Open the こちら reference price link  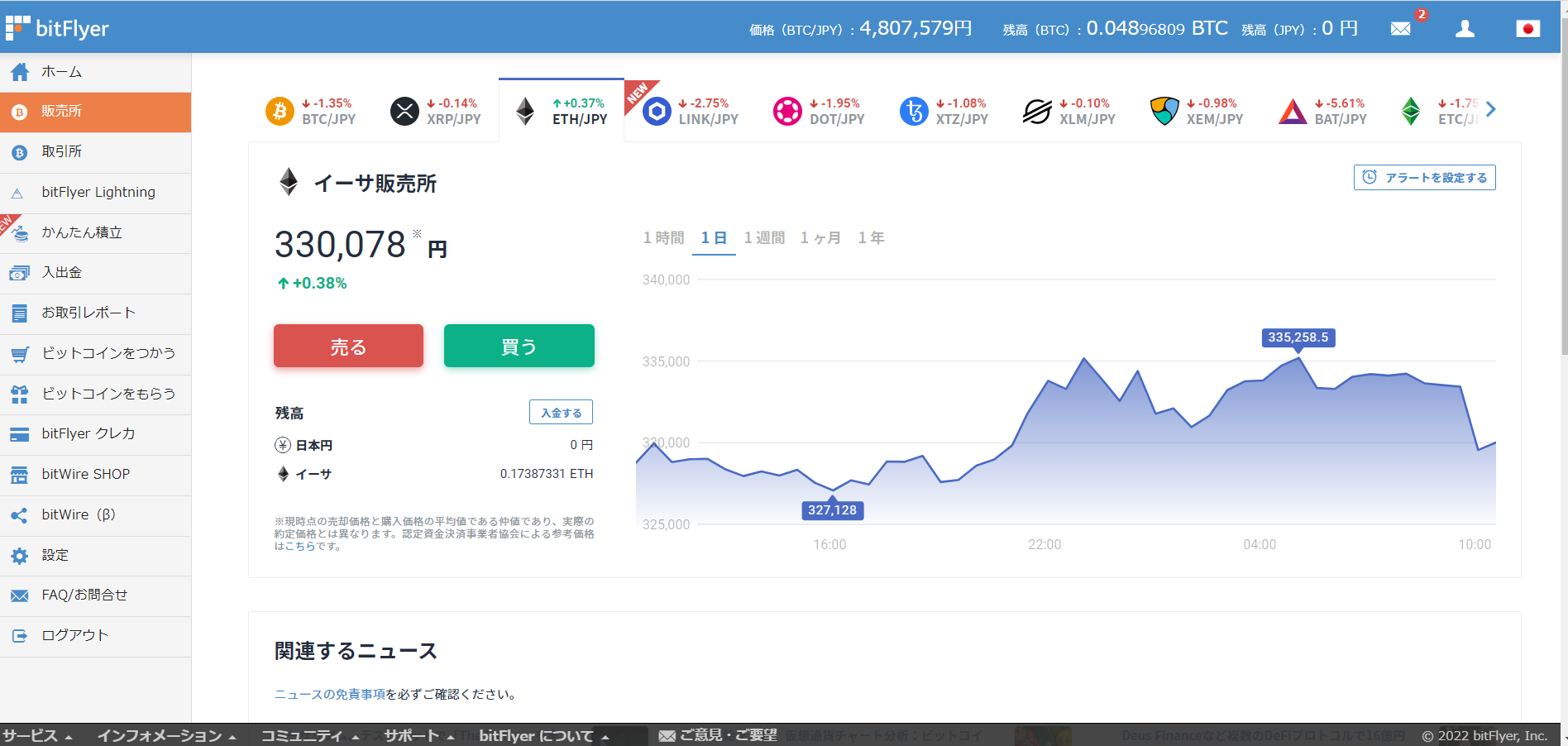(x=299, y=547)
